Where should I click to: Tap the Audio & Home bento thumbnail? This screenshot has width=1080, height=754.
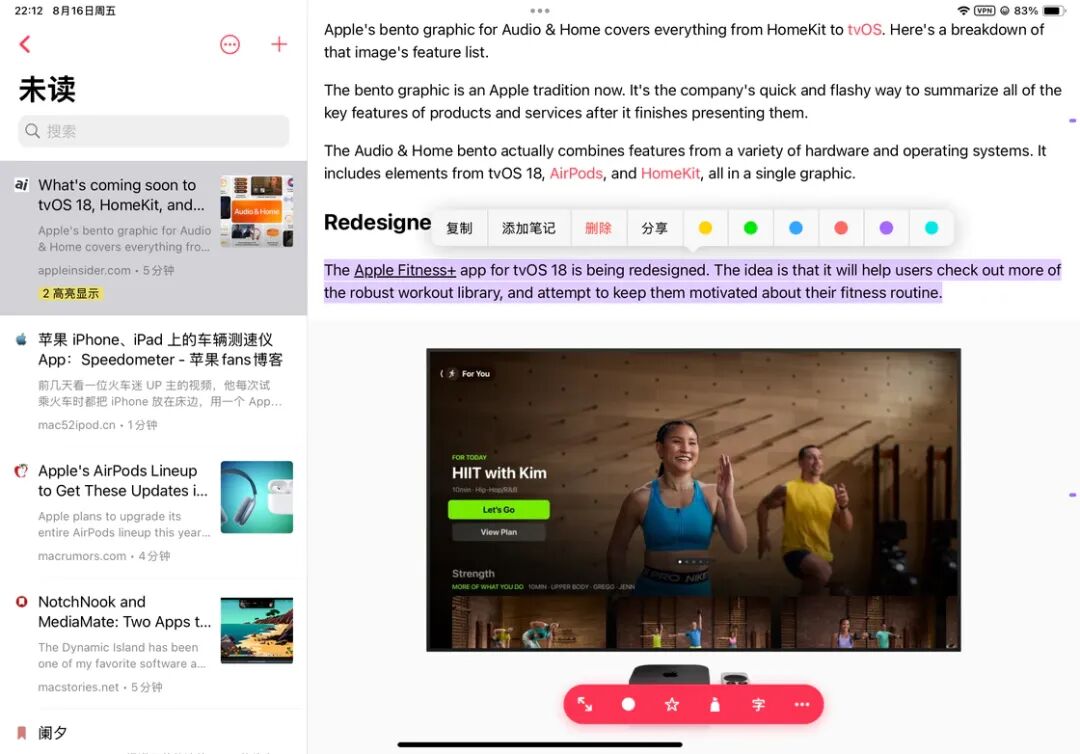tap(257, 211)
